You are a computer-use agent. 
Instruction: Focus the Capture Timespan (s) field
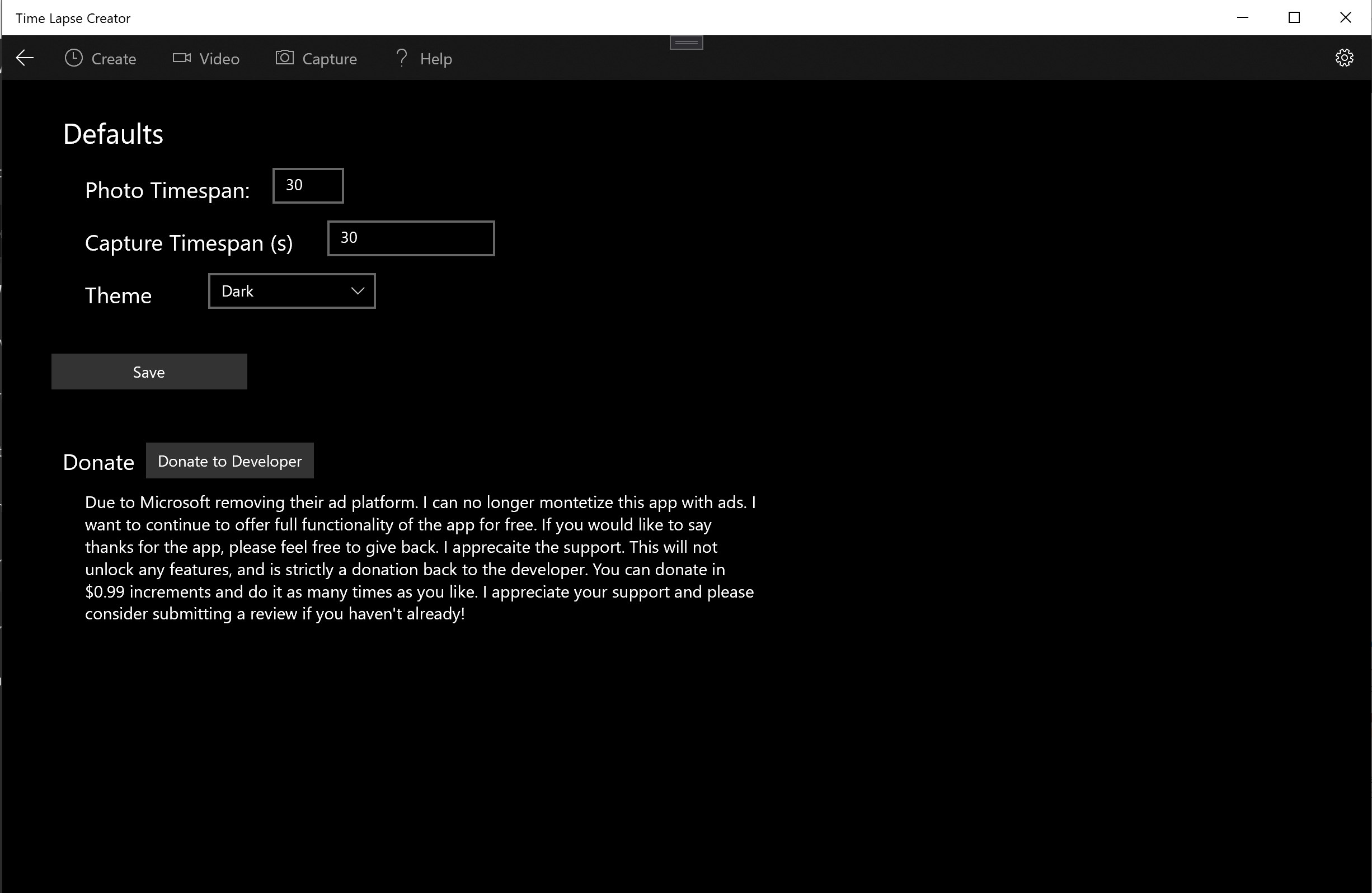coord(411,238)
